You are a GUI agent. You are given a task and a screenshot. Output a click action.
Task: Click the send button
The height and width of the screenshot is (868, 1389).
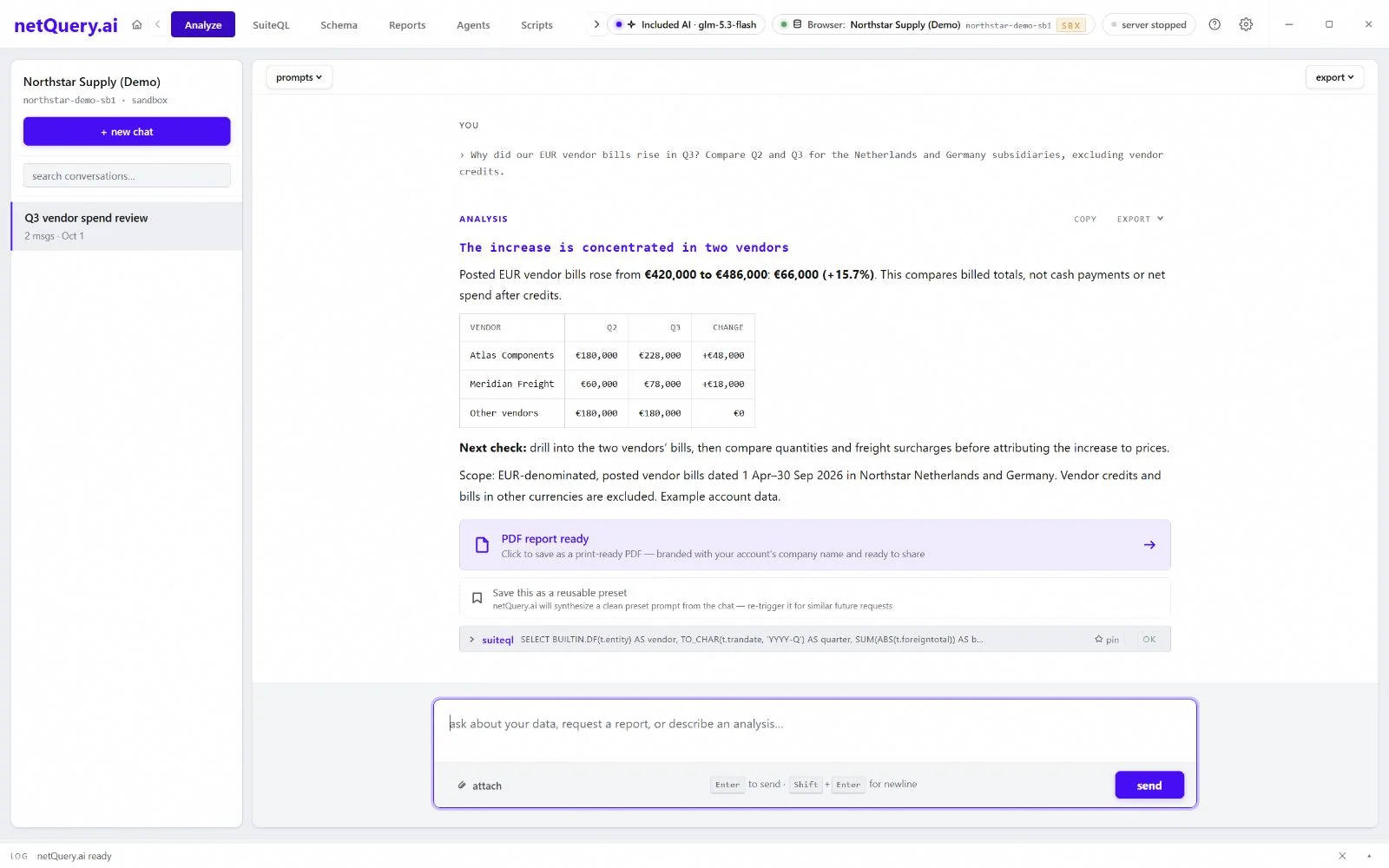click(x=1149, y=786)
